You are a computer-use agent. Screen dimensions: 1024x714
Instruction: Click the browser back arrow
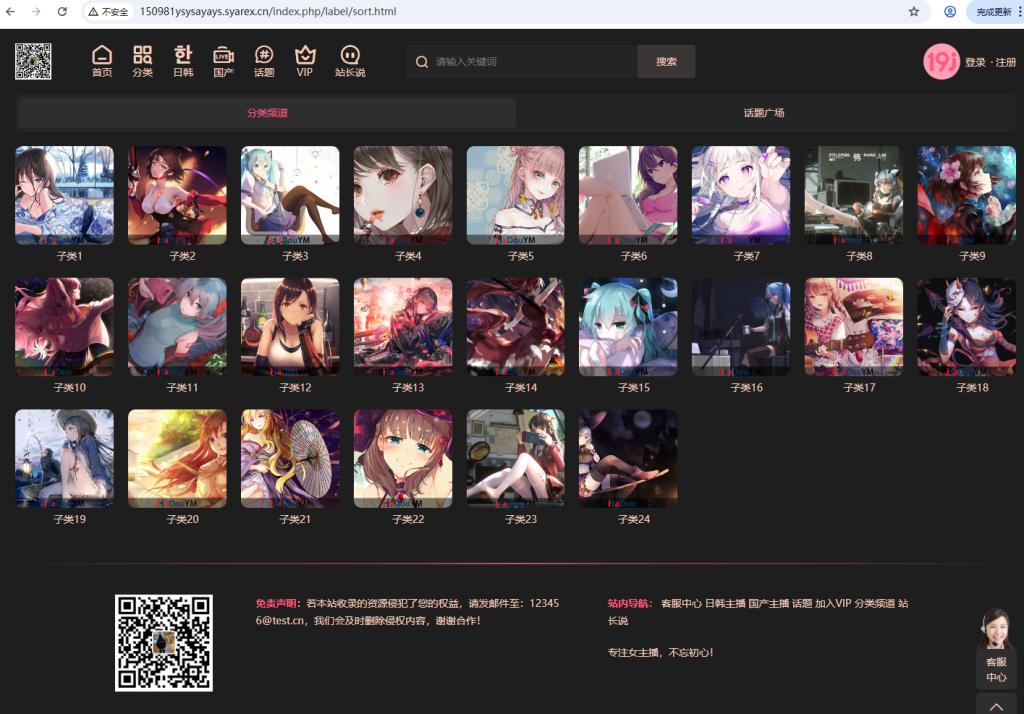coord(10,11)
